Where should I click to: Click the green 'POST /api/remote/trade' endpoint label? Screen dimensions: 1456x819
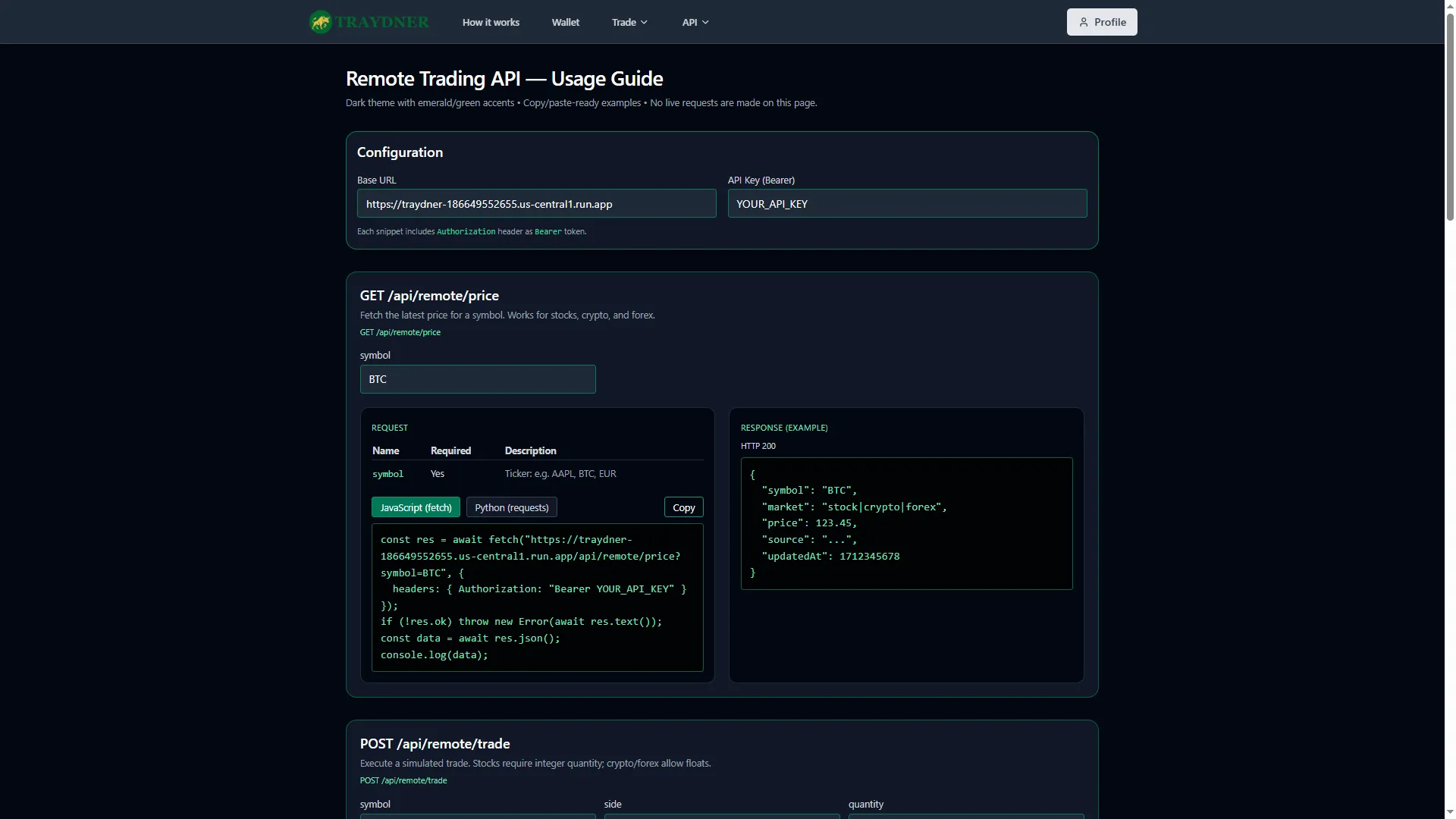(x=403, y=780)
